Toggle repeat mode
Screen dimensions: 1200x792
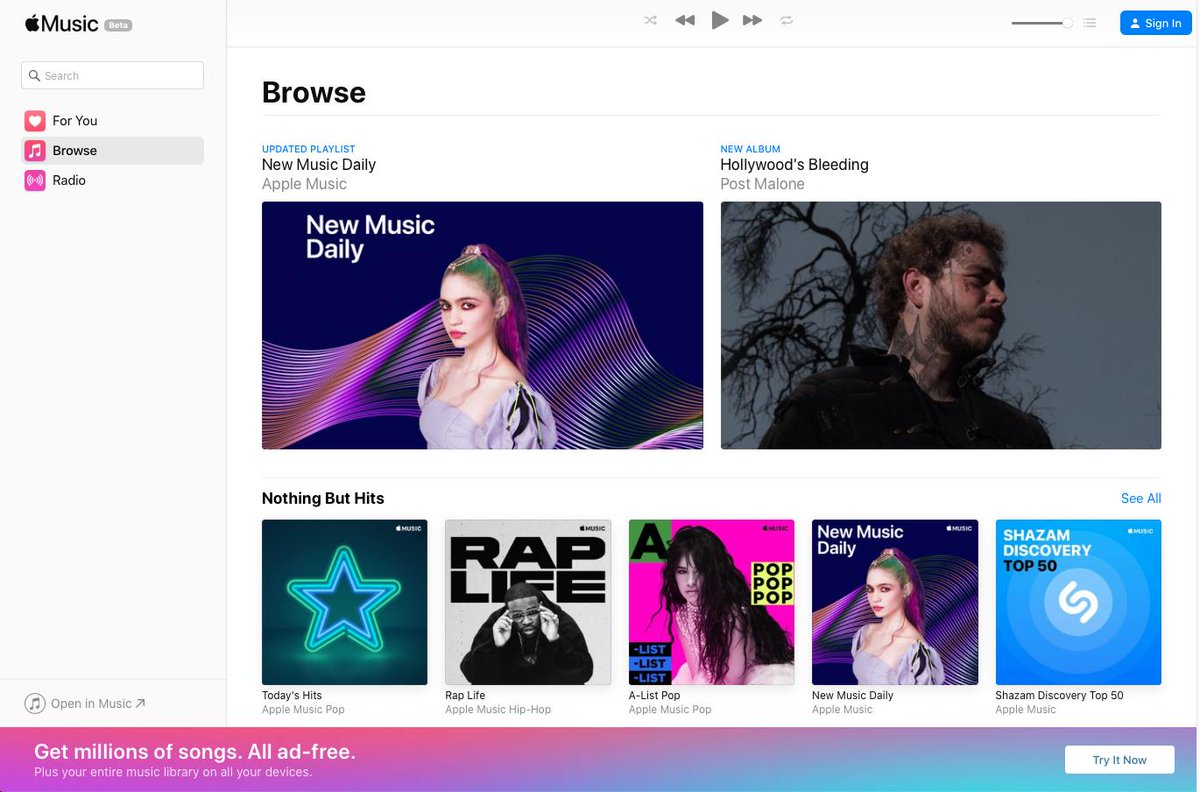tap(787, 21)
